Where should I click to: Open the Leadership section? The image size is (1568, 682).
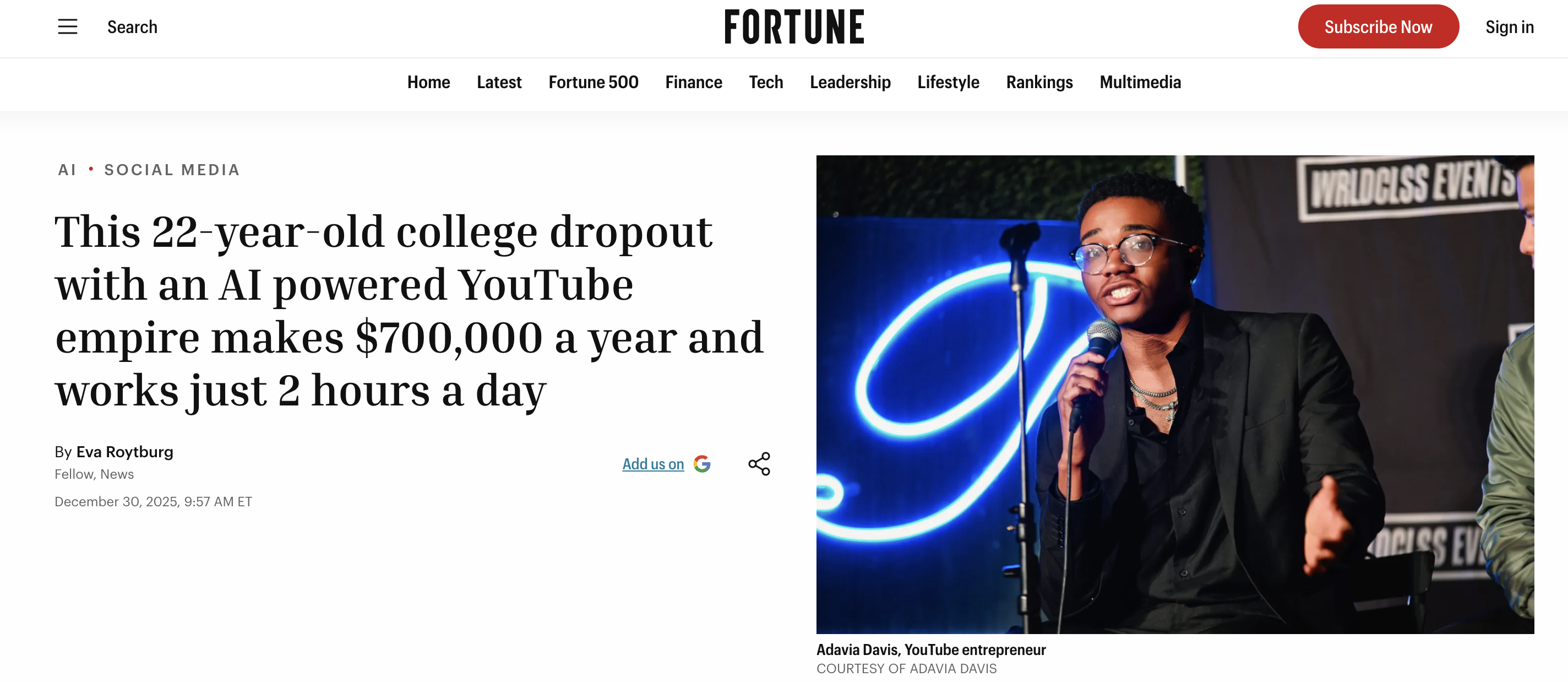[850, 82]
